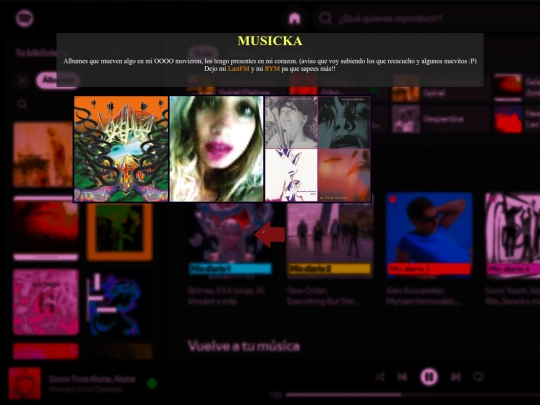Viewport: 540px width, 405px height.
Task: Click the magnifier icon in Spotify search bar
Action: (x=325, y=18)
